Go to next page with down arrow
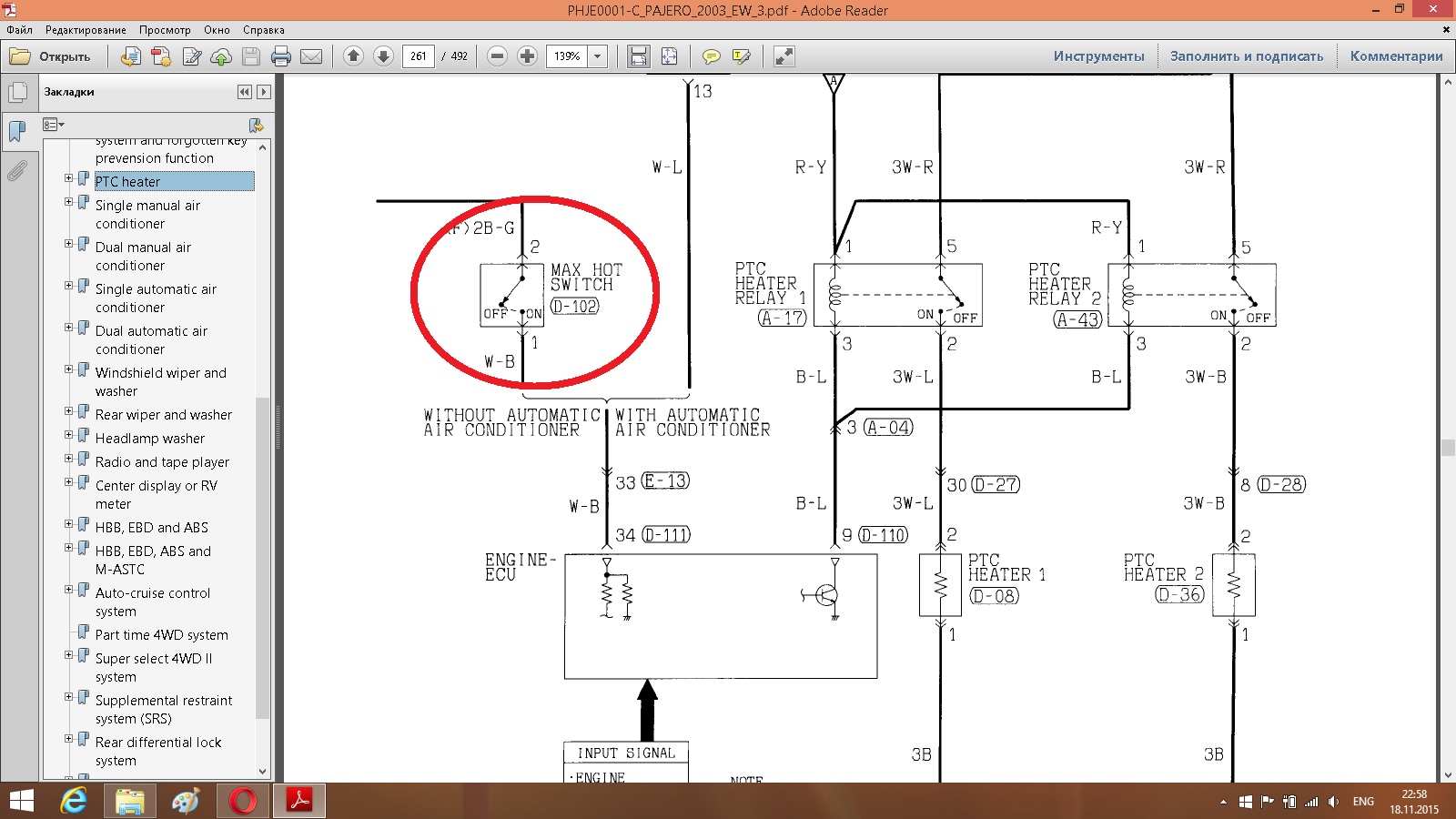Viewport: 1456px width, 819px height. 384,56
